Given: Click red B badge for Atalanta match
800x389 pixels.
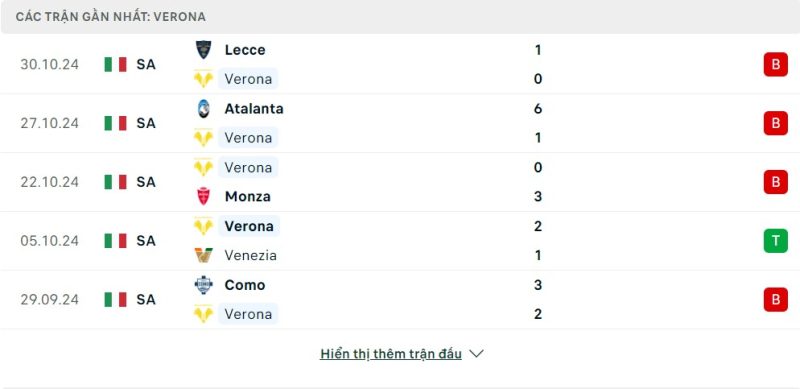Looking at the screenshot, I should [x=776, y=123].
